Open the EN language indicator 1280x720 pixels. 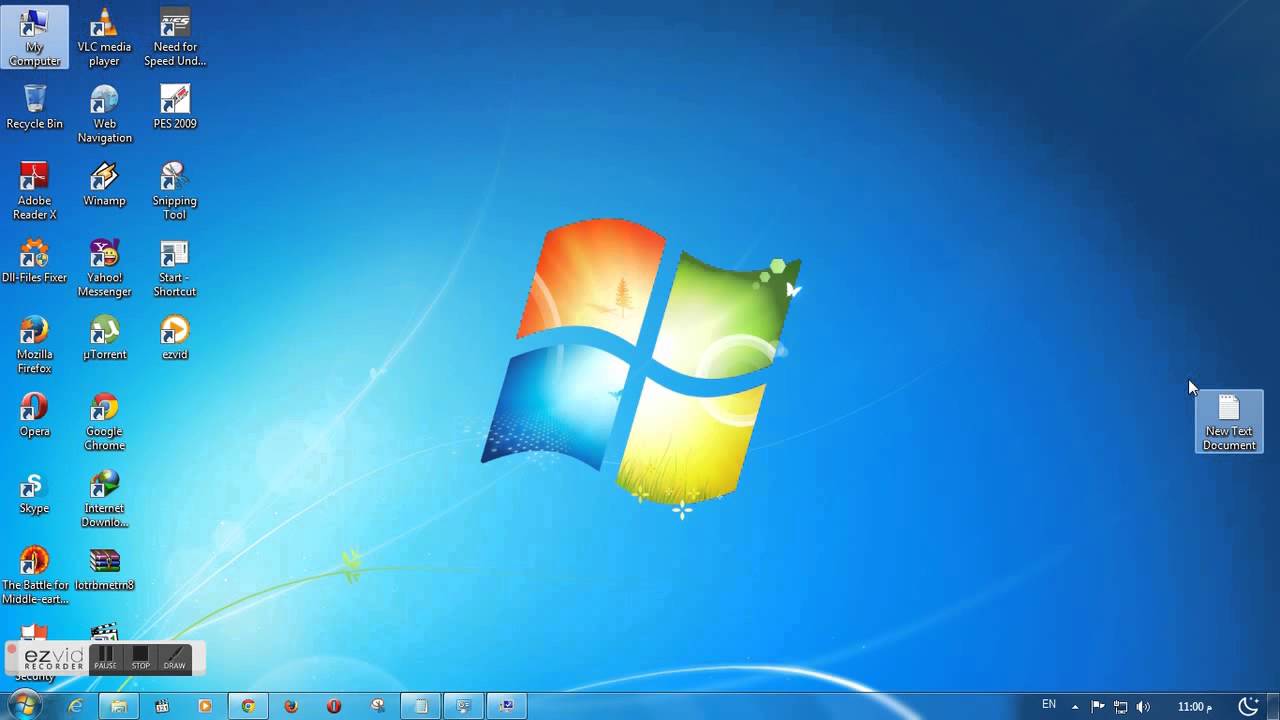coord(1049,705)
